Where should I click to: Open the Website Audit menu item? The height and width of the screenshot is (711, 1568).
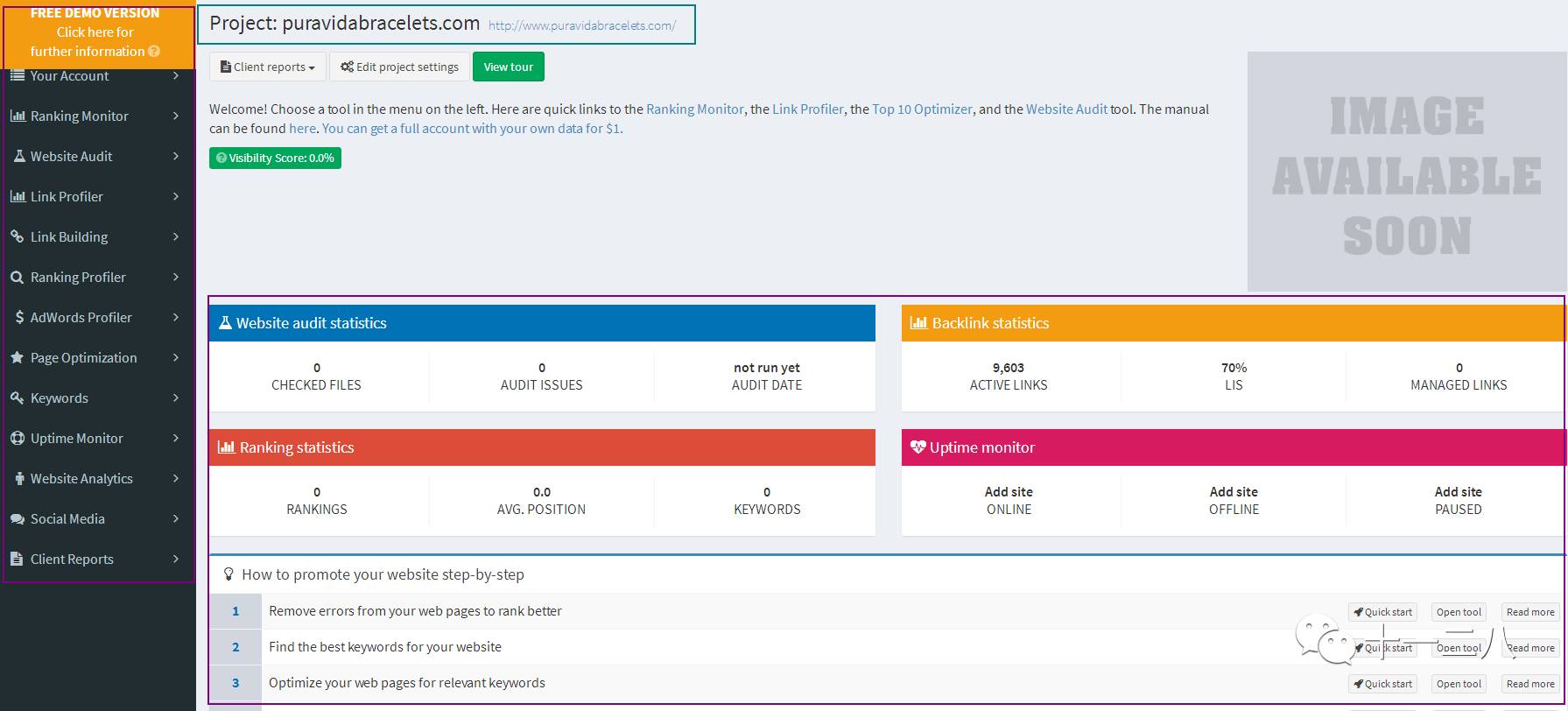pyautogui.click(x=98, y=156)
